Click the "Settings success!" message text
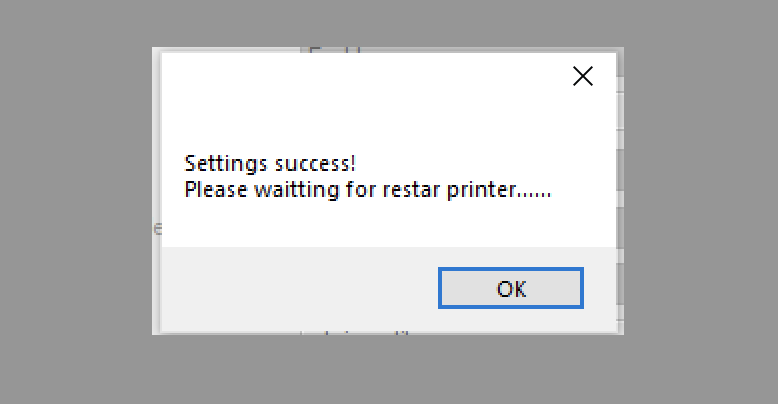 point(270,163)
